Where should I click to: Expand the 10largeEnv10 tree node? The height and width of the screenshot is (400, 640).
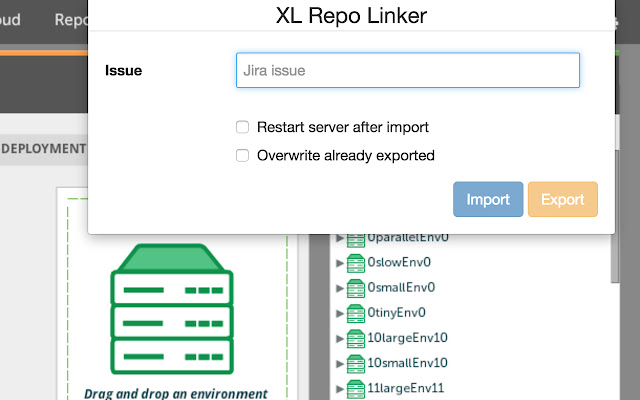[340, 339]
